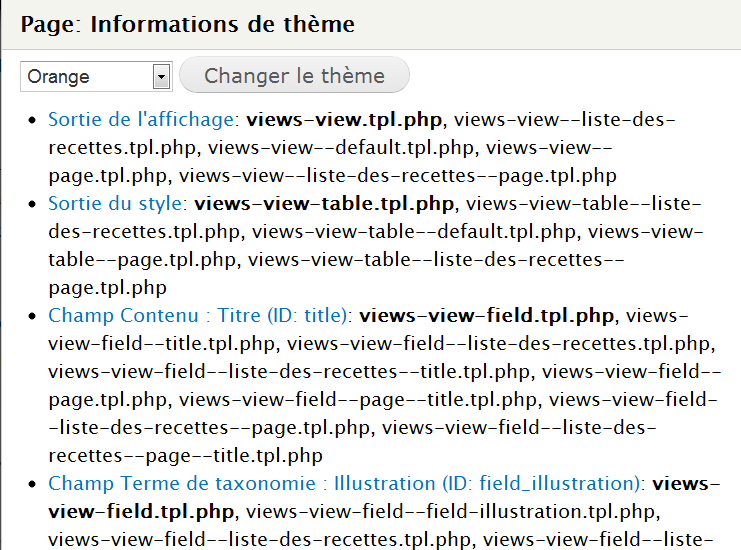This screenshot has width=741, height=550.
Task: Click bold views-view-table.tpl.php template name
Action: 324,204
